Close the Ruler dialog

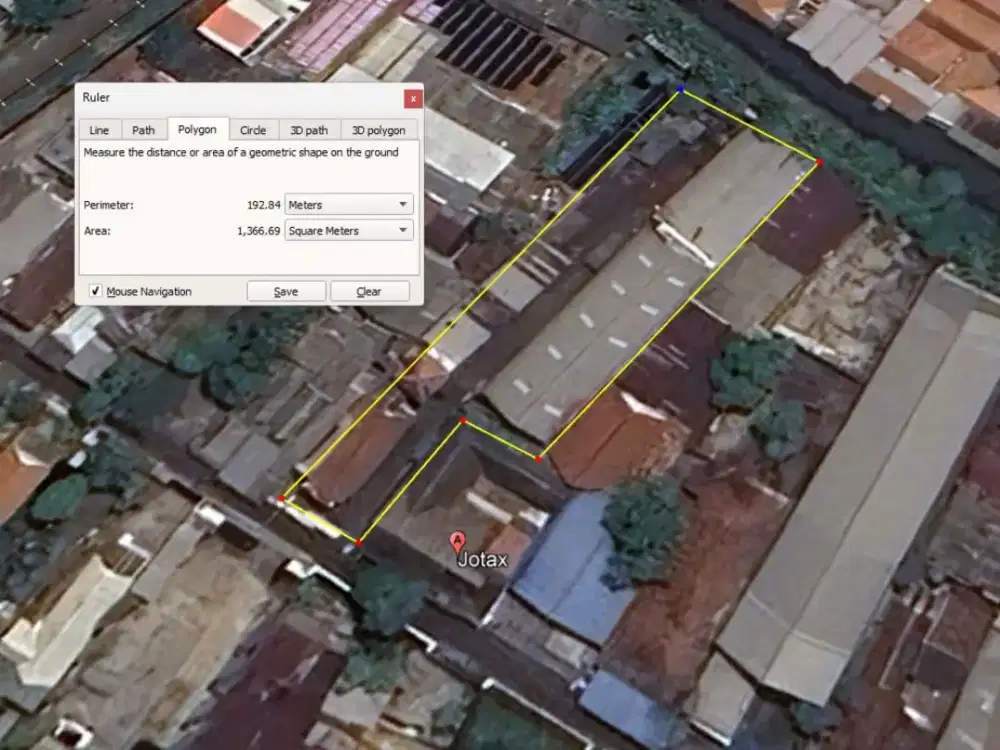[x=412, y=98]
